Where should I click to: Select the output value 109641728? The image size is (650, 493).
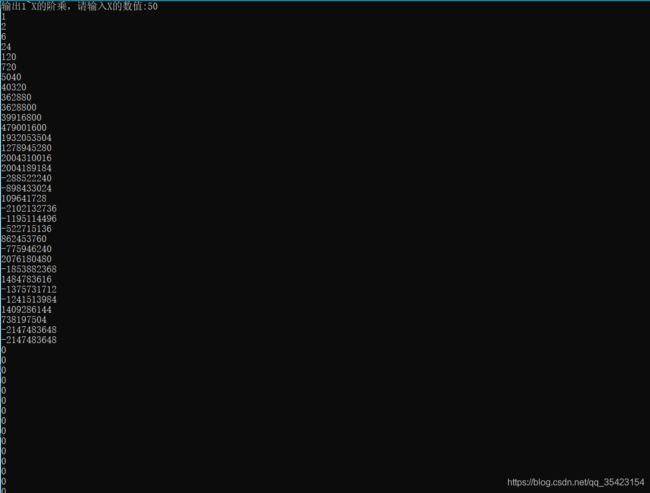[24, 199]
